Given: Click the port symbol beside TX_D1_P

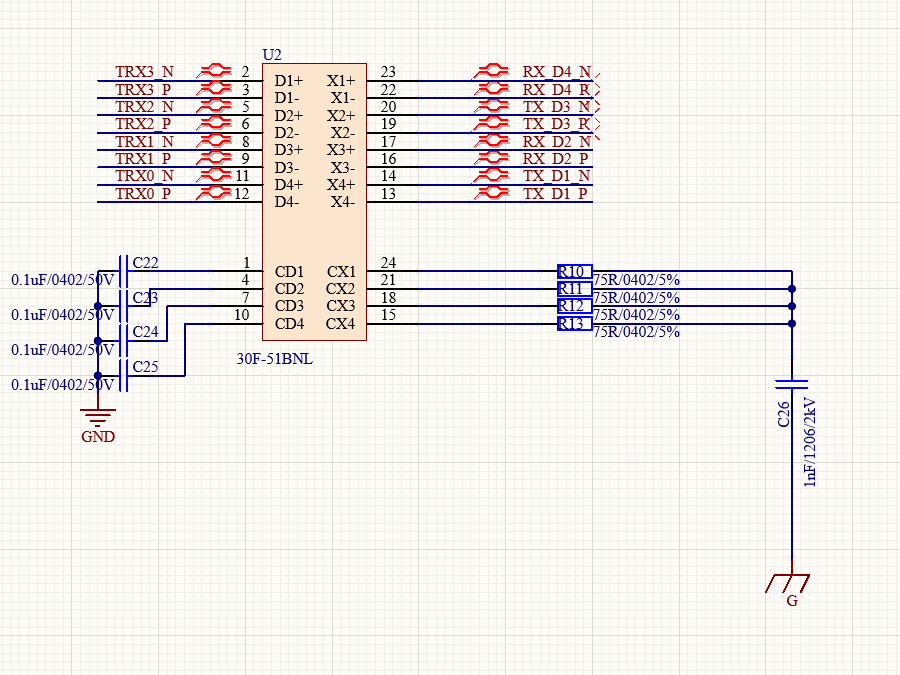Looking at the screenshot, I should tap(491, 194).
